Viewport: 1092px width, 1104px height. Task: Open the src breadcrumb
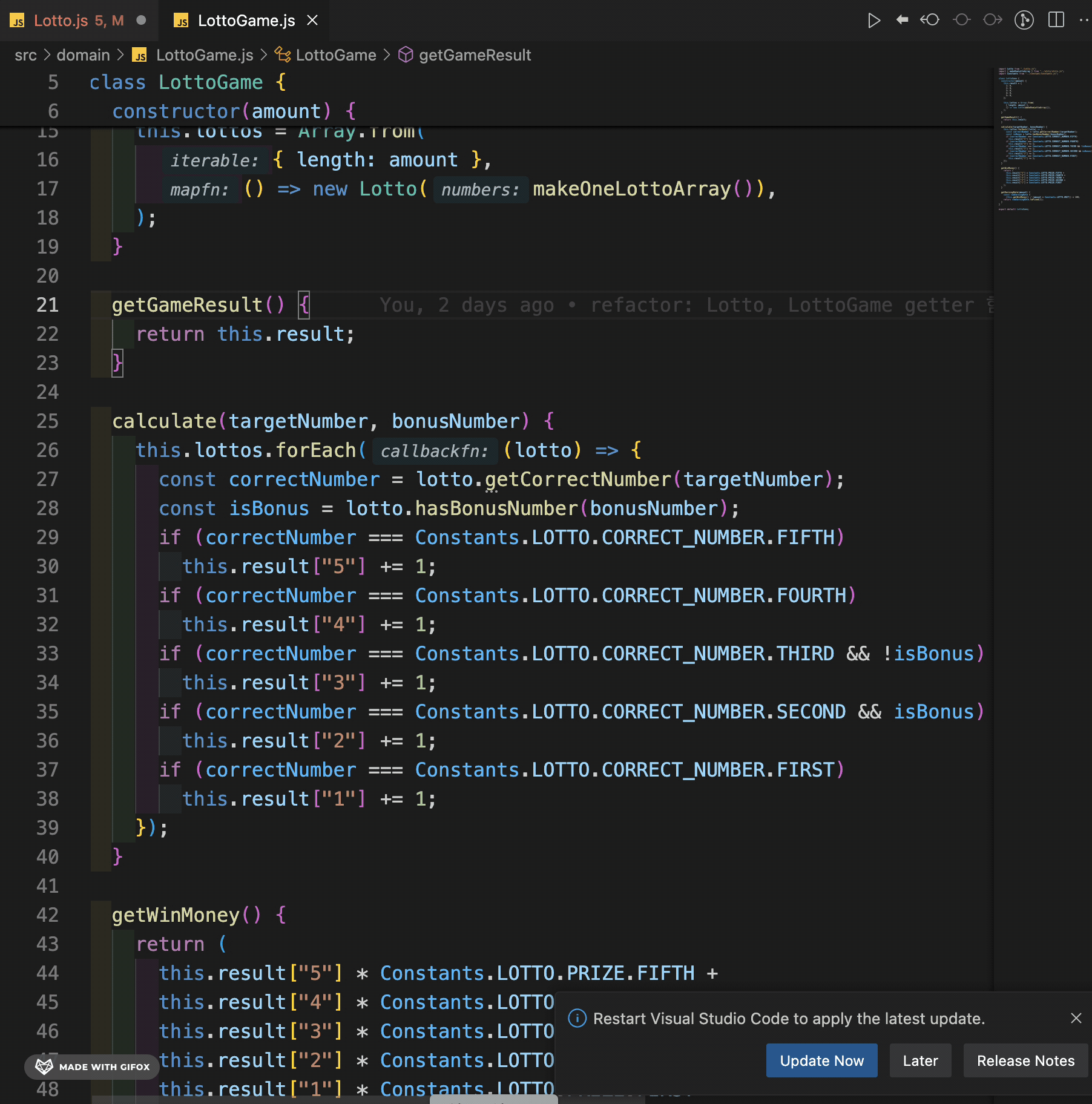point(26,55)
